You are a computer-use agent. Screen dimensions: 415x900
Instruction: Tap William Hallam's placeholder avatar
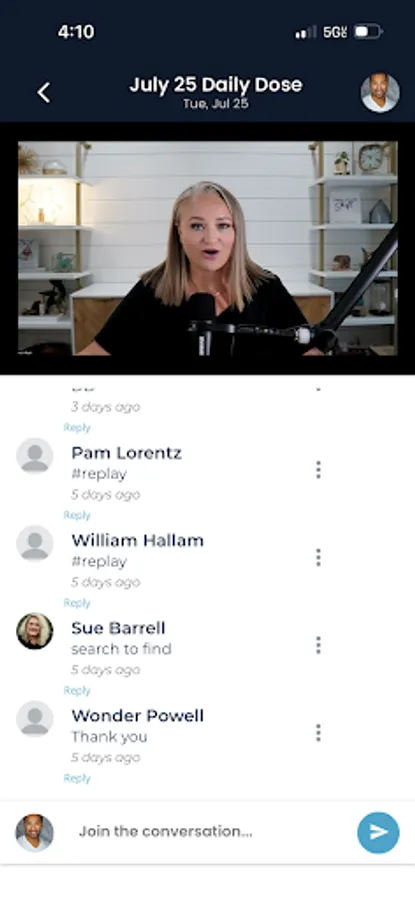34,544
